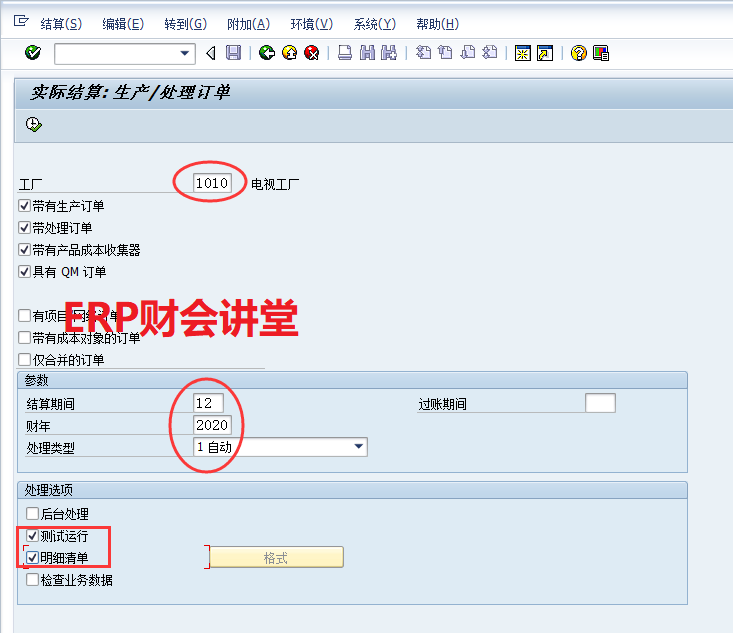The height and width of the screenshot is (633, 733).
Task: Open the 编辑(E) menu
Action: [123, 24]
